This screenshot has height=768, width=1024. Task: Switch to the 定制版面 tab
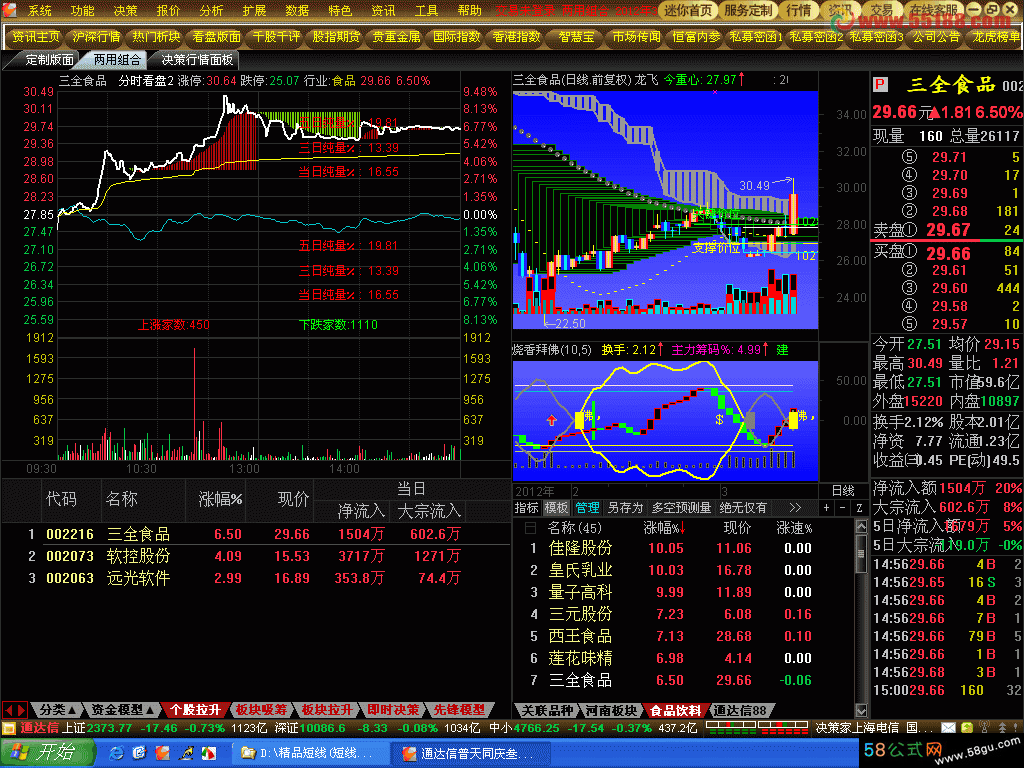pyautogui.click(x=49, y=59)
